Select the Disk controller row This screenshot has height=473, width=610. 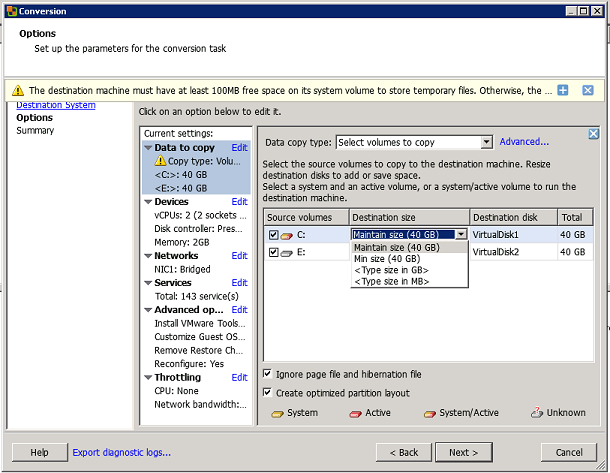[x=196, y=229]
